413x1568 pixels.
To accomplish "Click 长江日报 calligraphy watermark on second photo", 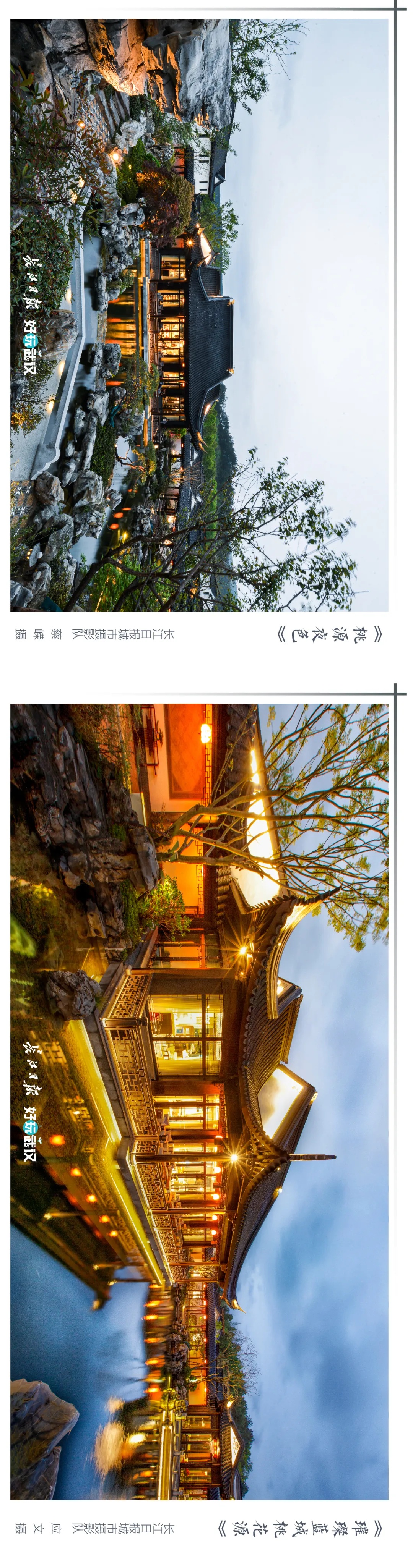I will coord(30,1069).
